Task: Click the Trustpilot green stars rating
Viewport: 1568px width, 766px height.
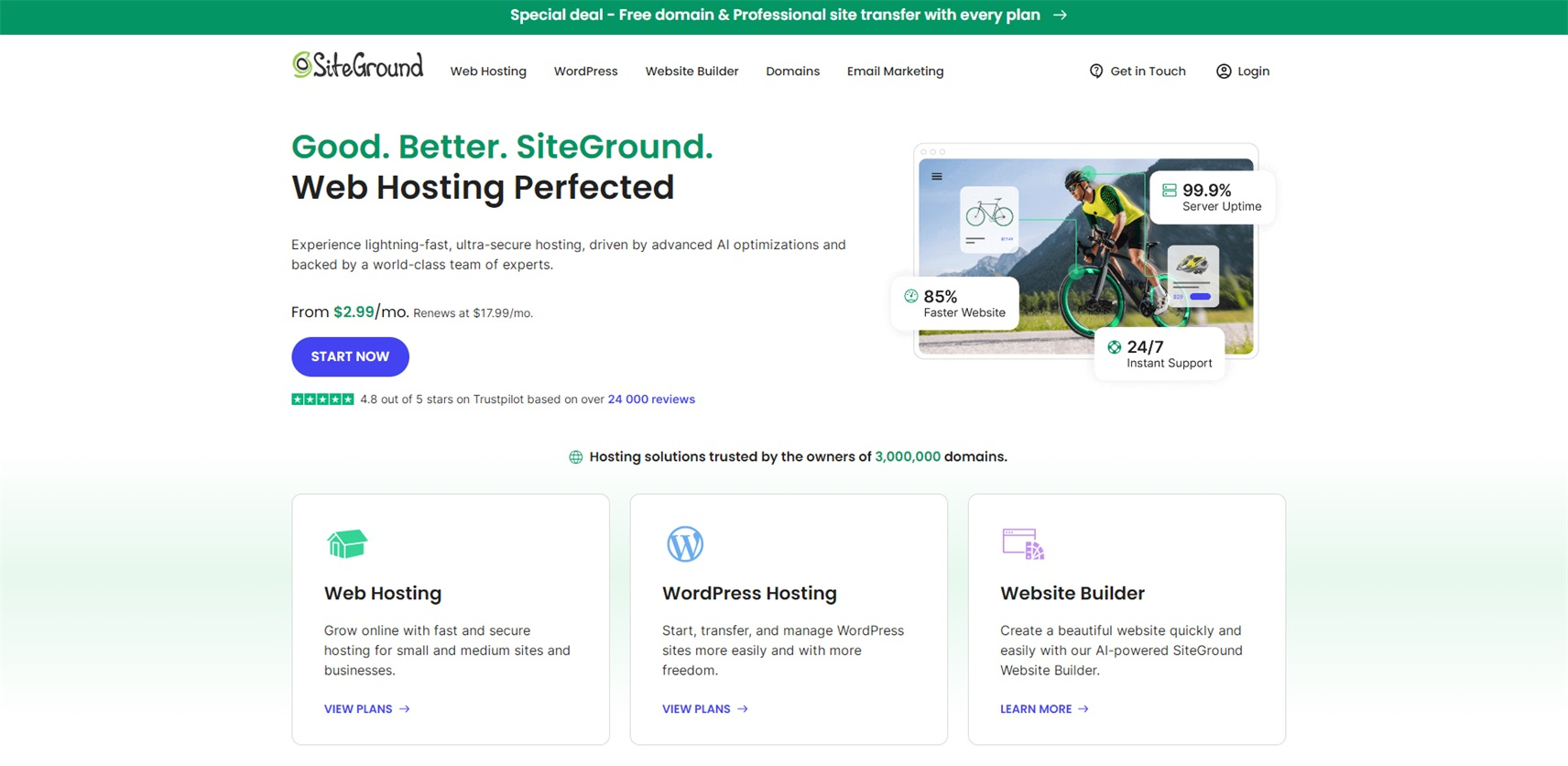Action: pyautogui.click(x=322, y=399)
